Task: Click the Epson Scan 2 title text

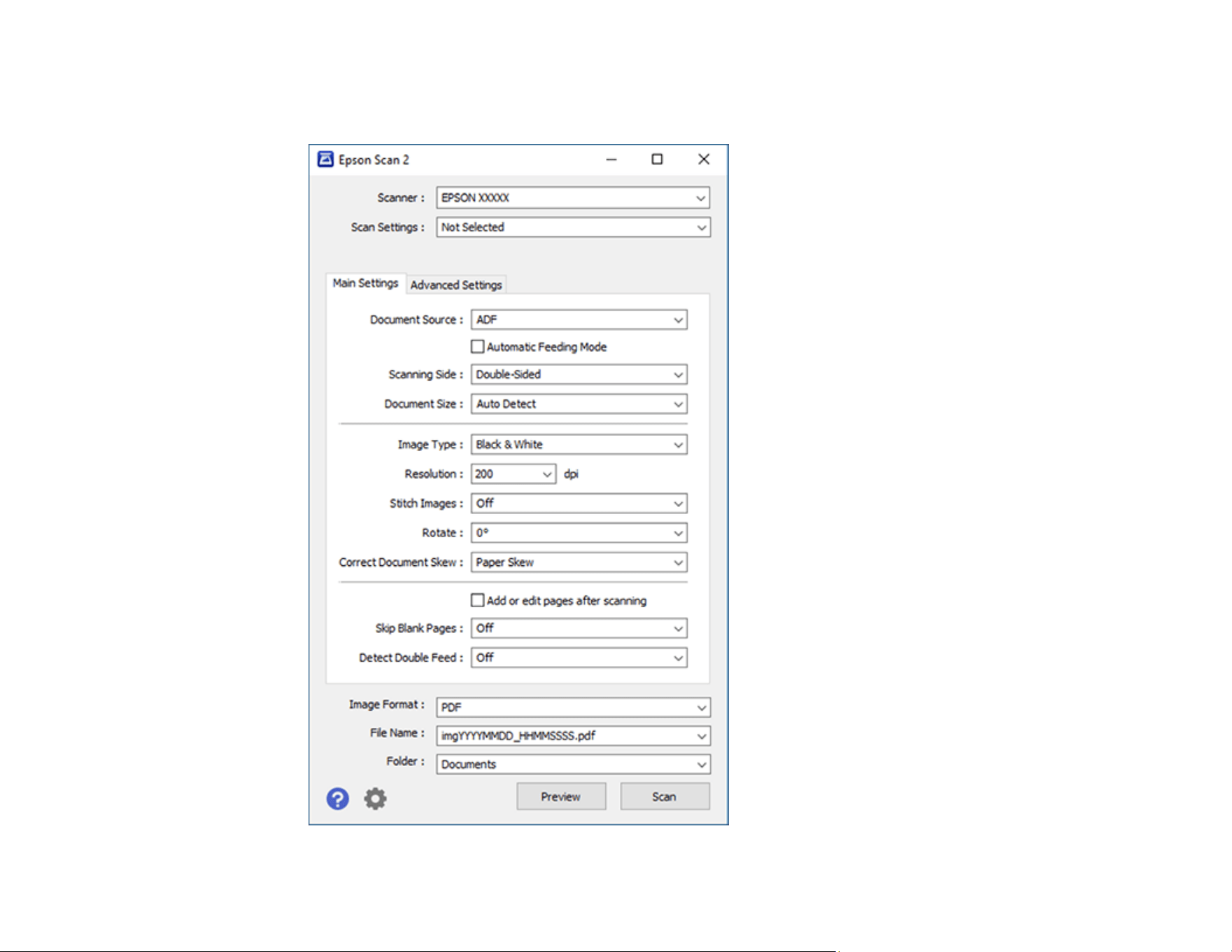Action: 374,160
